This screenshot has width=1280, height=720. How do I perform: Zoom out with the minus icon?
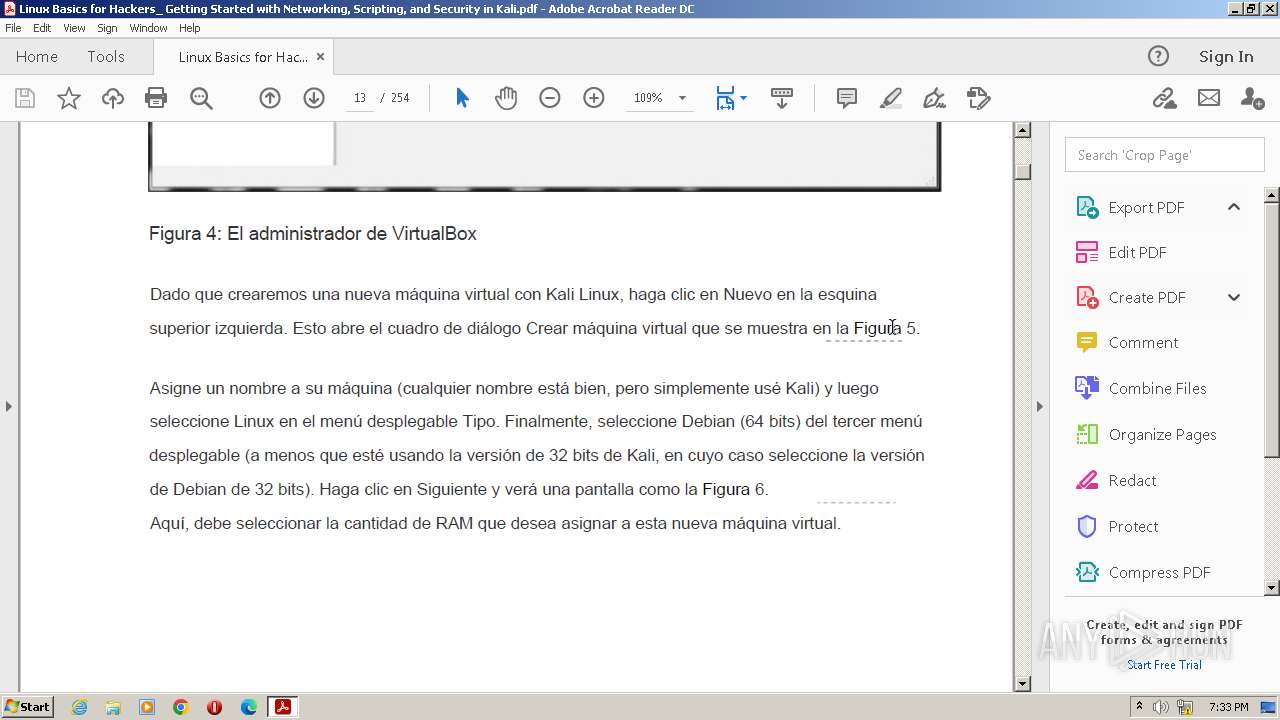550,98
